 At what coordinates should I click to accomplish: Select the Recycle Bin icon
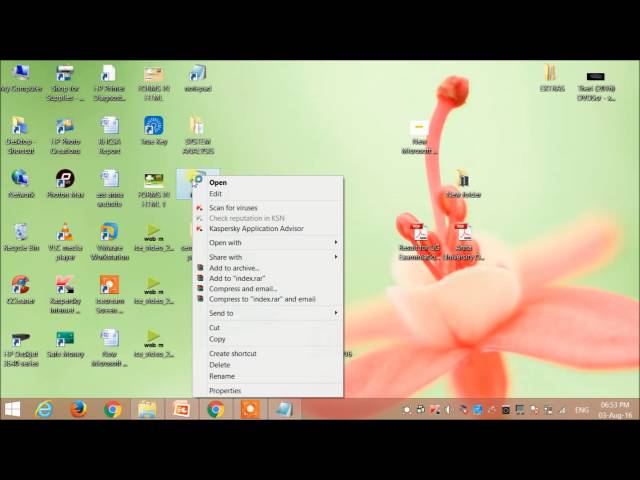click(x=21, y=237)
